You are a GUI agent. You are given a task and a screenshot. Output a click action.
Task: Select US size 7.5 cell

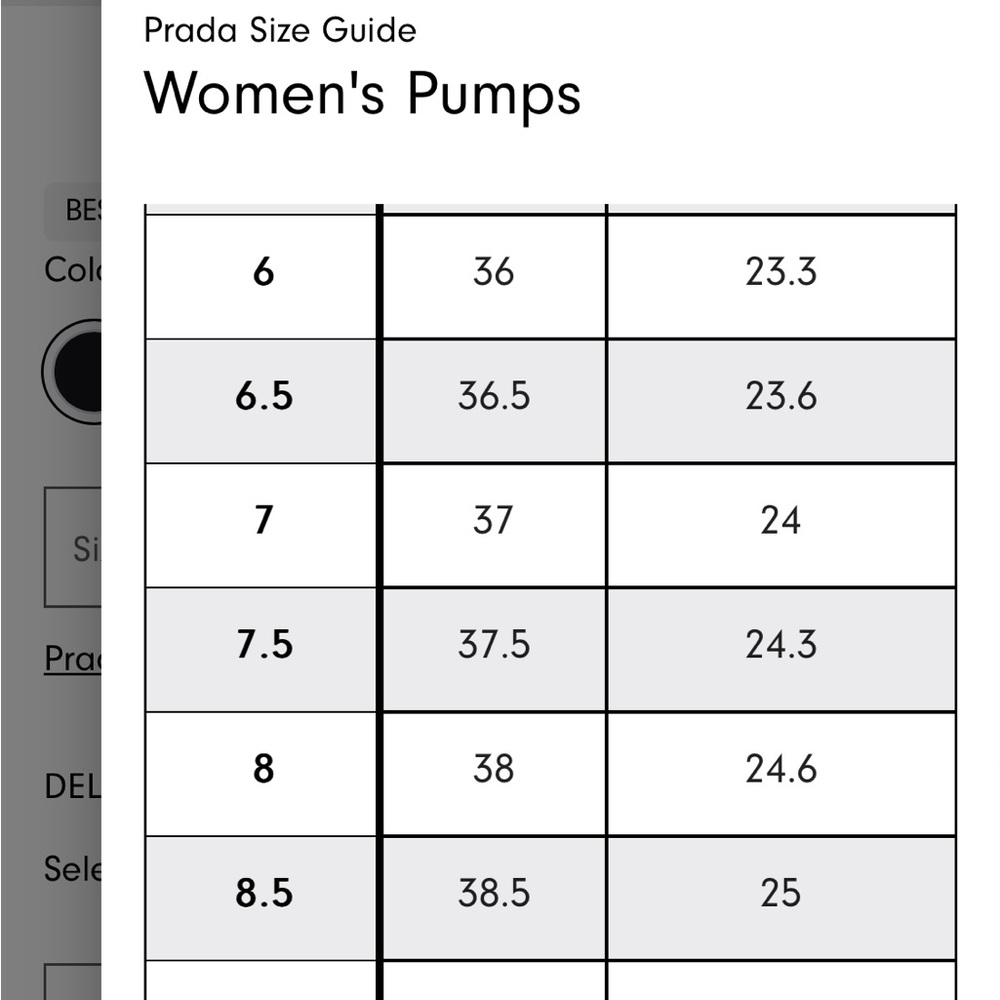261,649
